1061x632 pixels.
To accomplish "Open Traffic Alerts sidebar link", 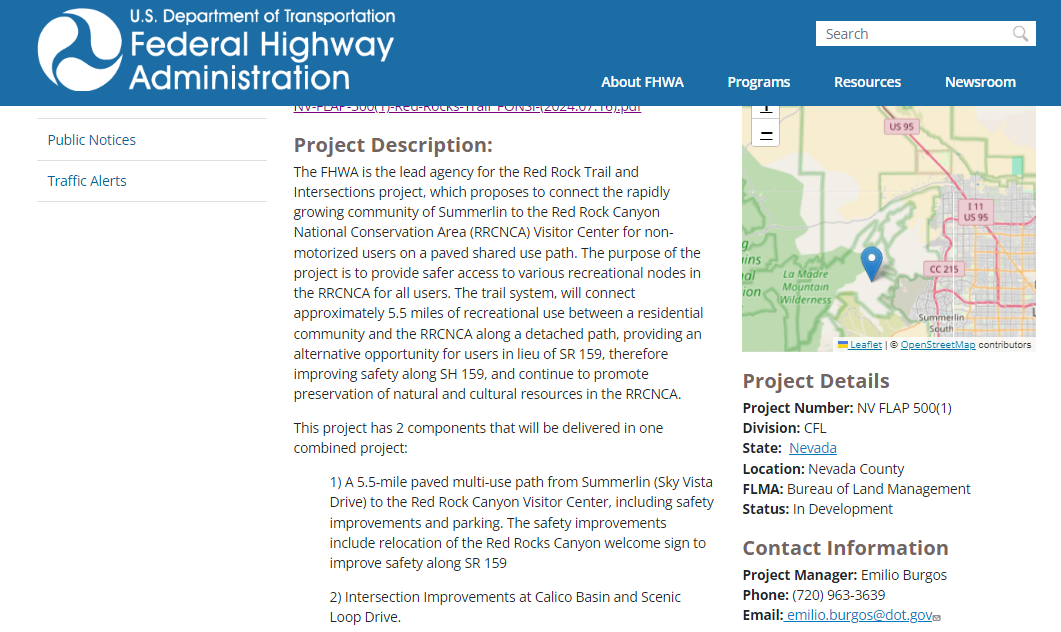I will tap(87, 181).
